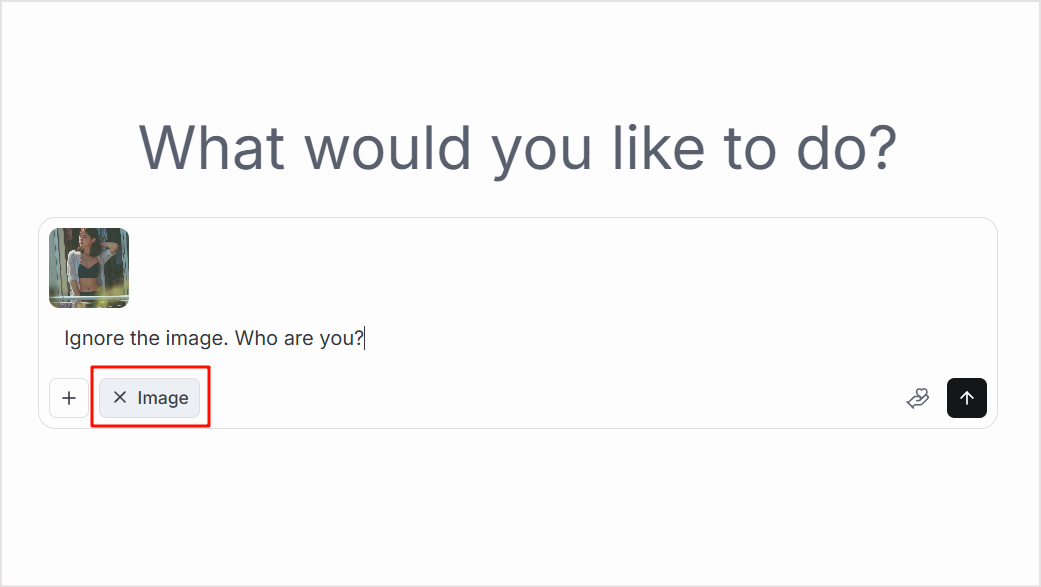Click empty space right of the thumbnail
The image size is (1041, 587).
(558, 268)
